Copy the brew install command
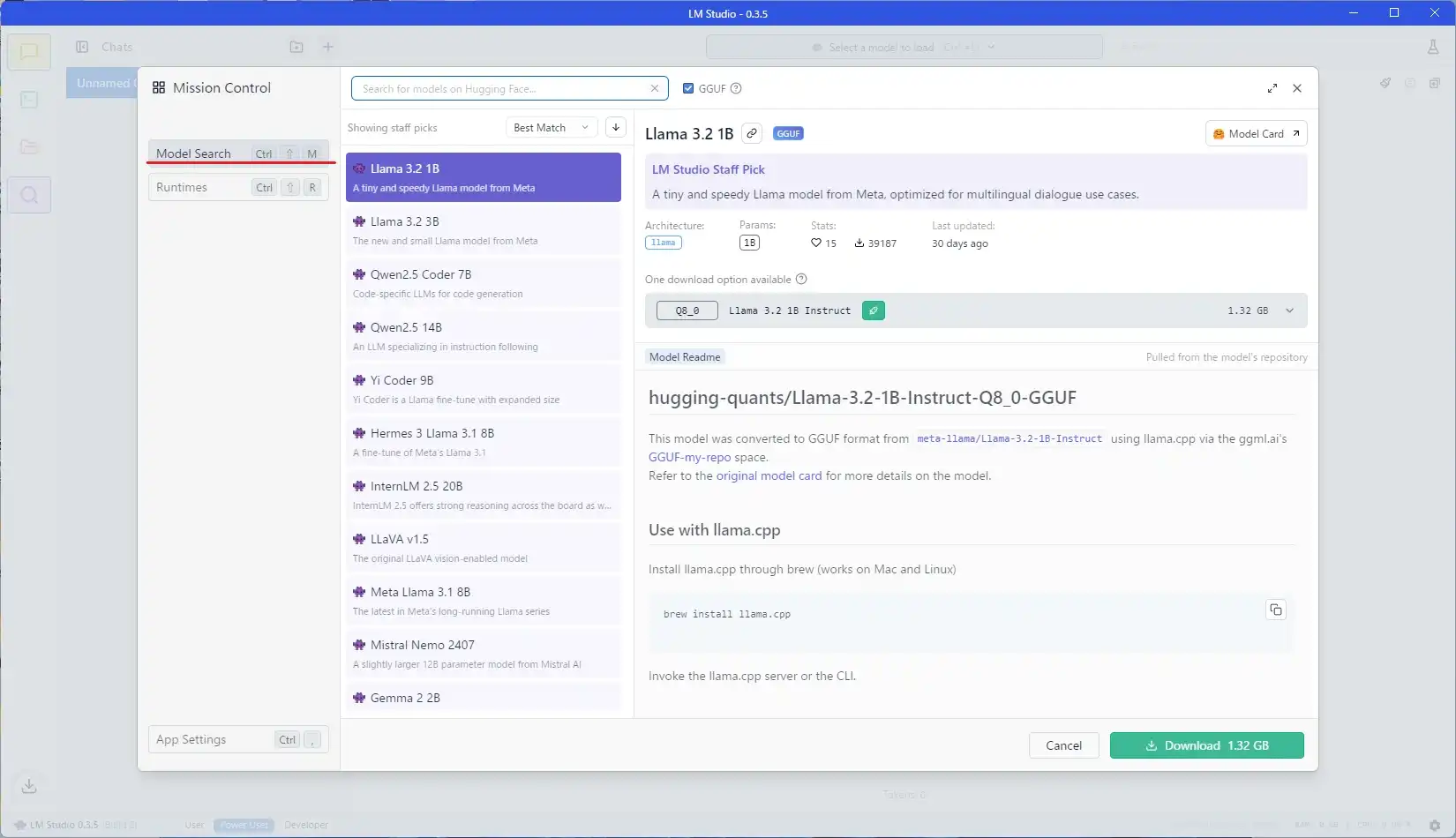The image size is (1456, 838). 1275,610
